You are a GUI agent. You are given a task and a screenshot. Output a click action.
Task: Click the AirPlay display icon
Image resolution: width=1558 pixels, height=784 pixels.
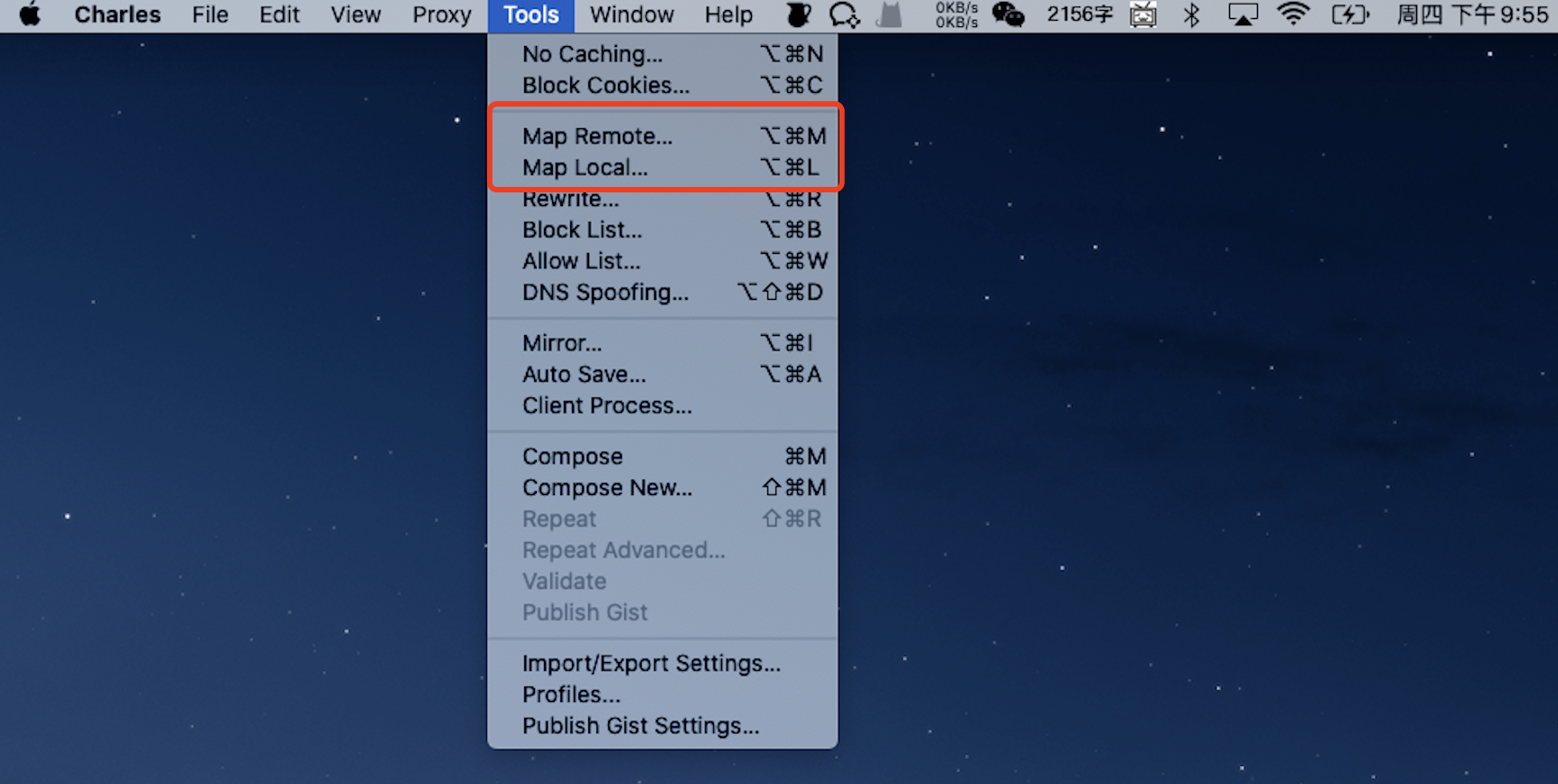[x=1243, y=14]
